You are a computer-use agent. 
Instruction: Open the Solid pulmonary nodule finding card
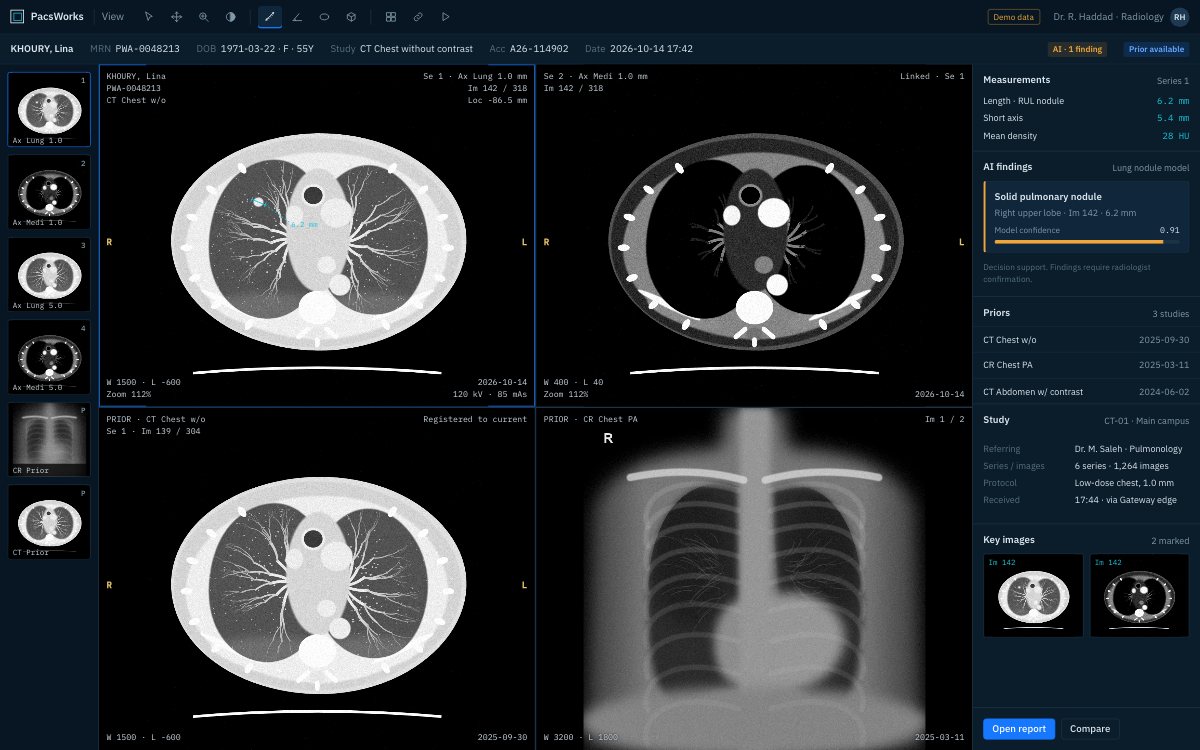(x=1086, y=217)
